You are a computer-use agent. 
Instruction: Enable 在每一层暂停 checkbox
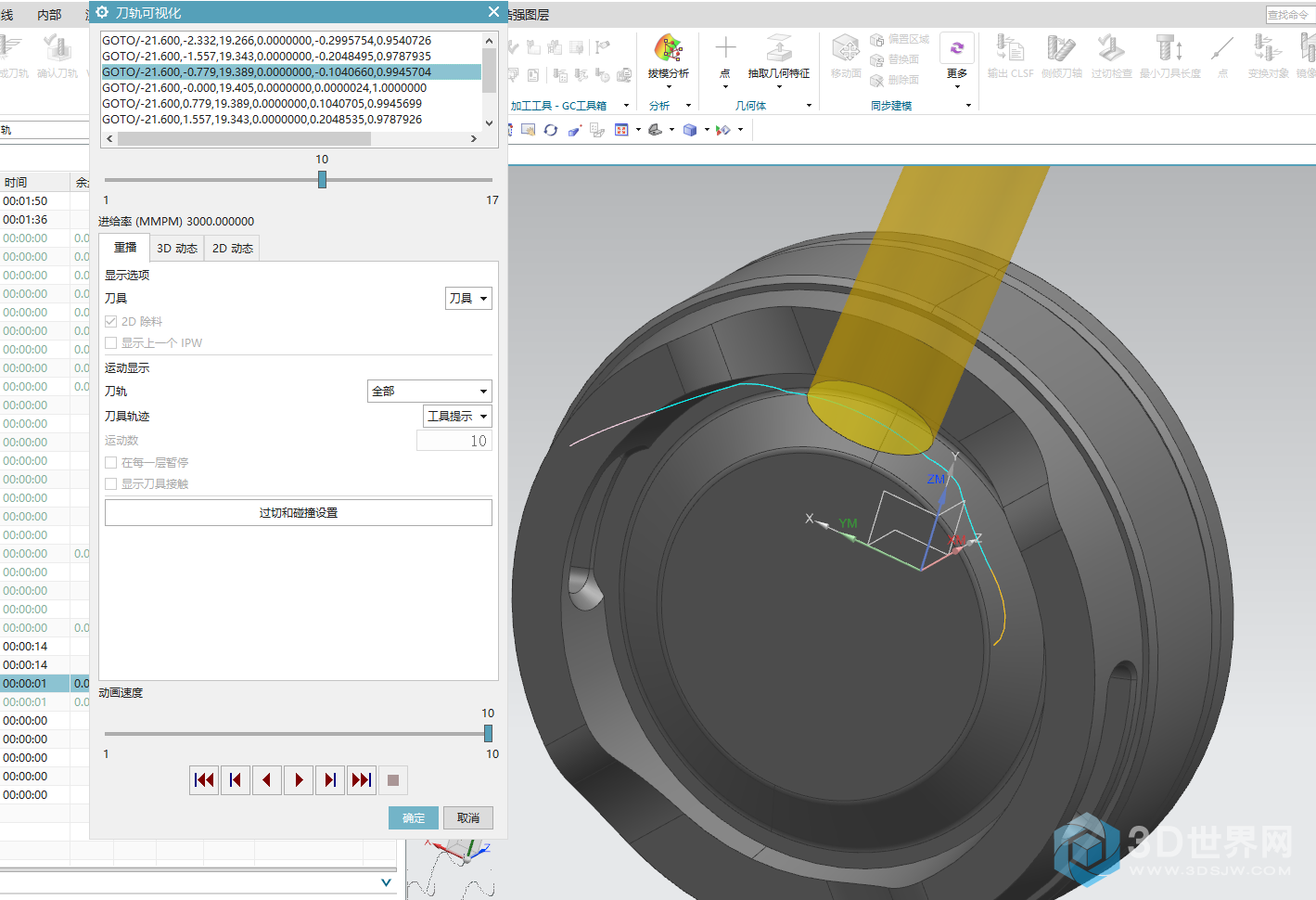pyautogui.click(x=111, y=462)
